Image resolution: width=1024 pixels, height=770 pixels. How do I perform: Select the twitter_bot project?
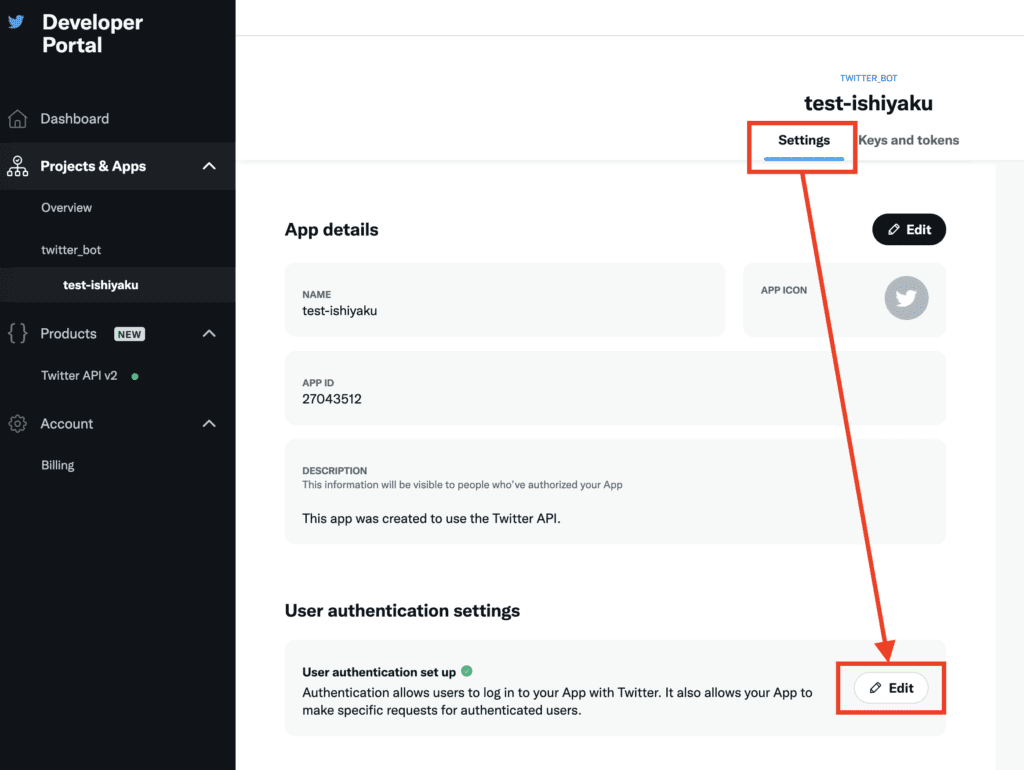pyautogui.click(x=71, y=250)
